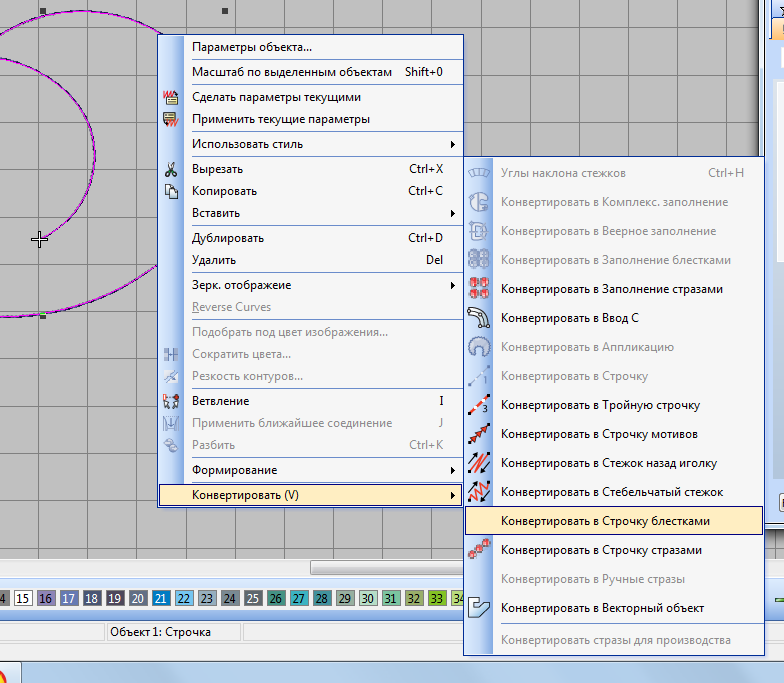Click the scissors icon next to Вырезать
This screenshot has height=683, width=784.
coord(171,170)
